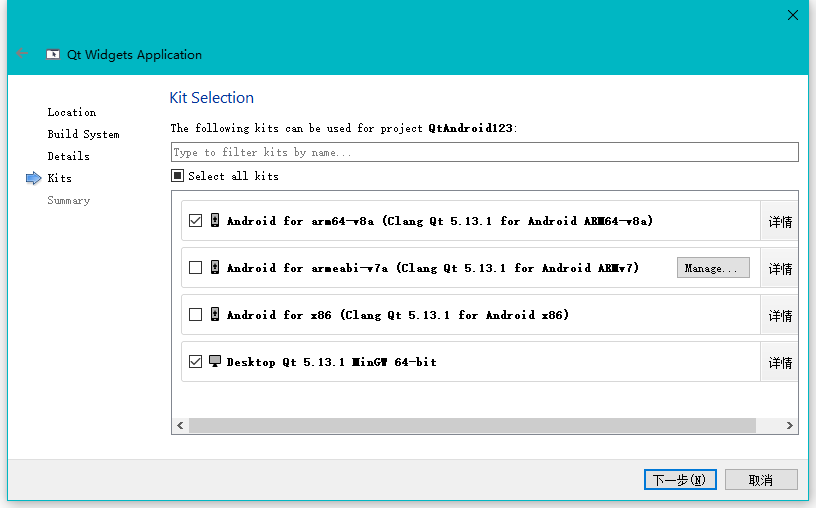Viewport: 816px width, 508px height.
Task: Click the horizontal scrollbar left arrow
Action: 180,425
